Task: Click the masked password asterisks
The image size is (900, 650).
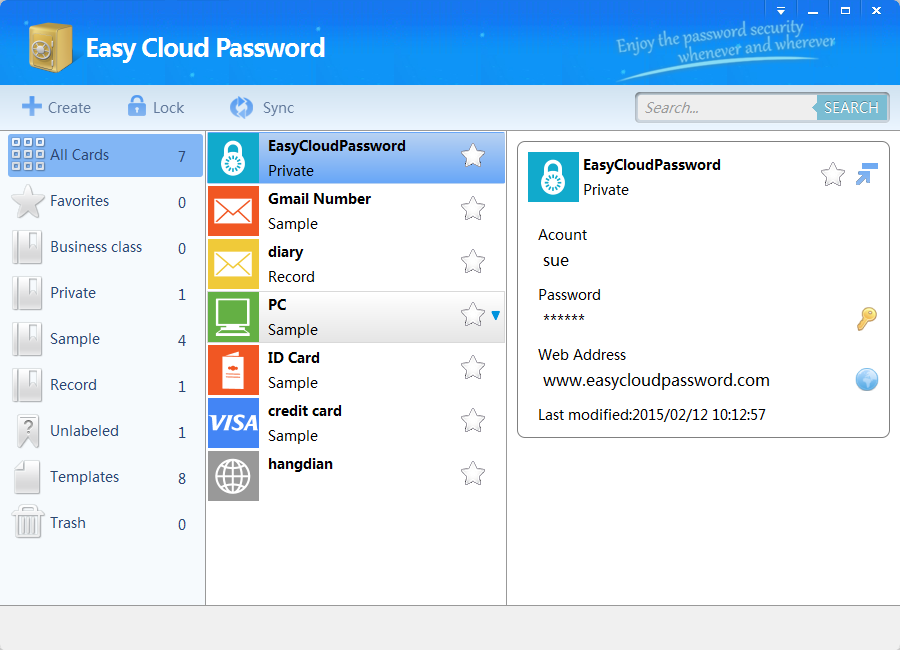Action: pos(564,318)
